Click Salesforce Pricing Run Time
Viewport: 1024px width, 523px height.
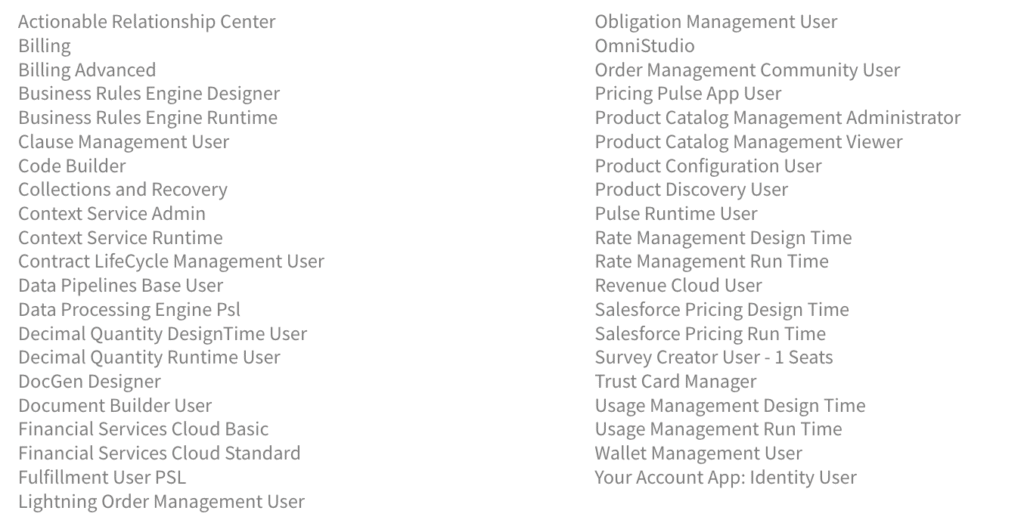click(x=710, y=334)
